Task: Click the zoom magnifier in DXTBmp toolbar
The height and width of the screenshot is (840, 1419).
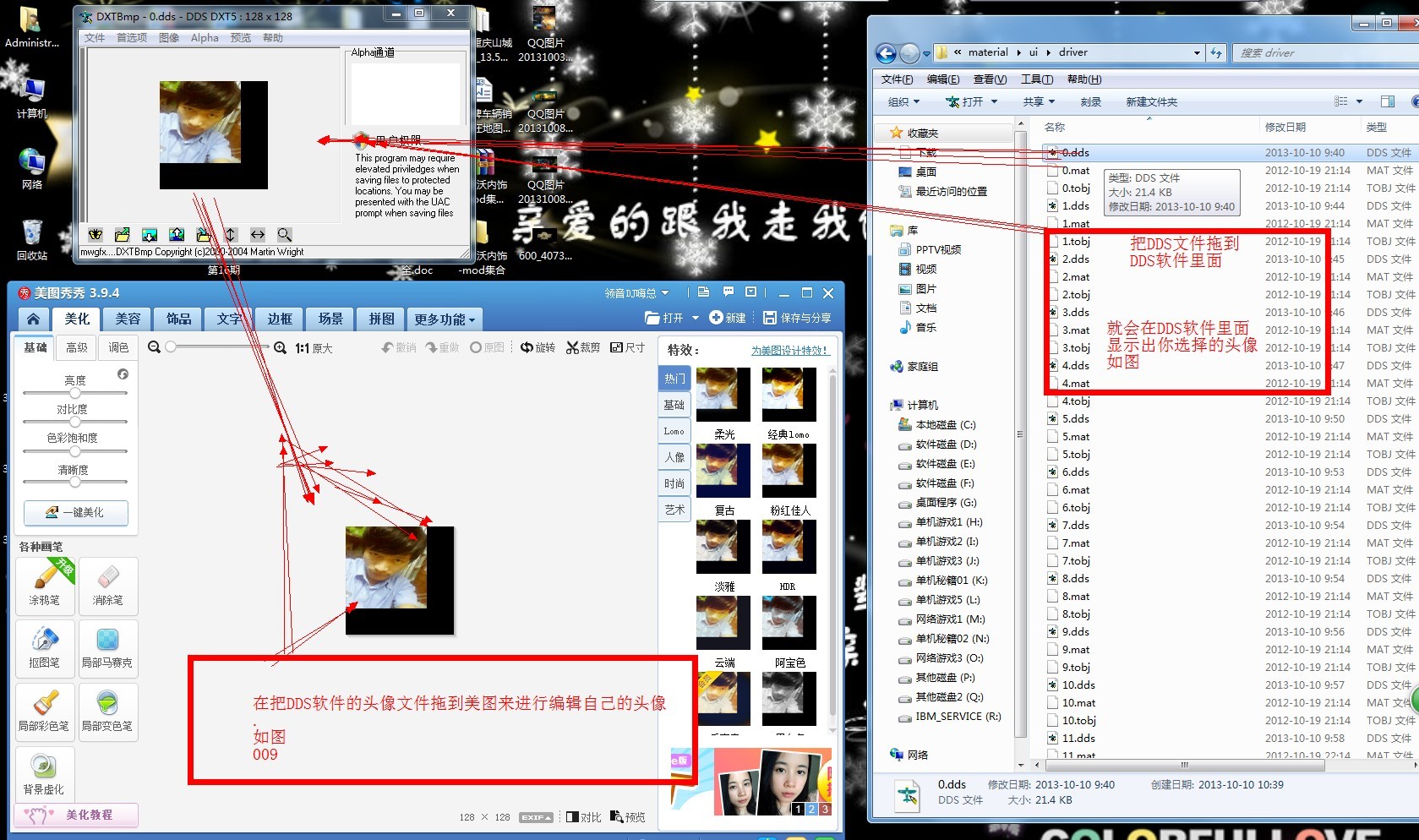Action: [285, 235]
